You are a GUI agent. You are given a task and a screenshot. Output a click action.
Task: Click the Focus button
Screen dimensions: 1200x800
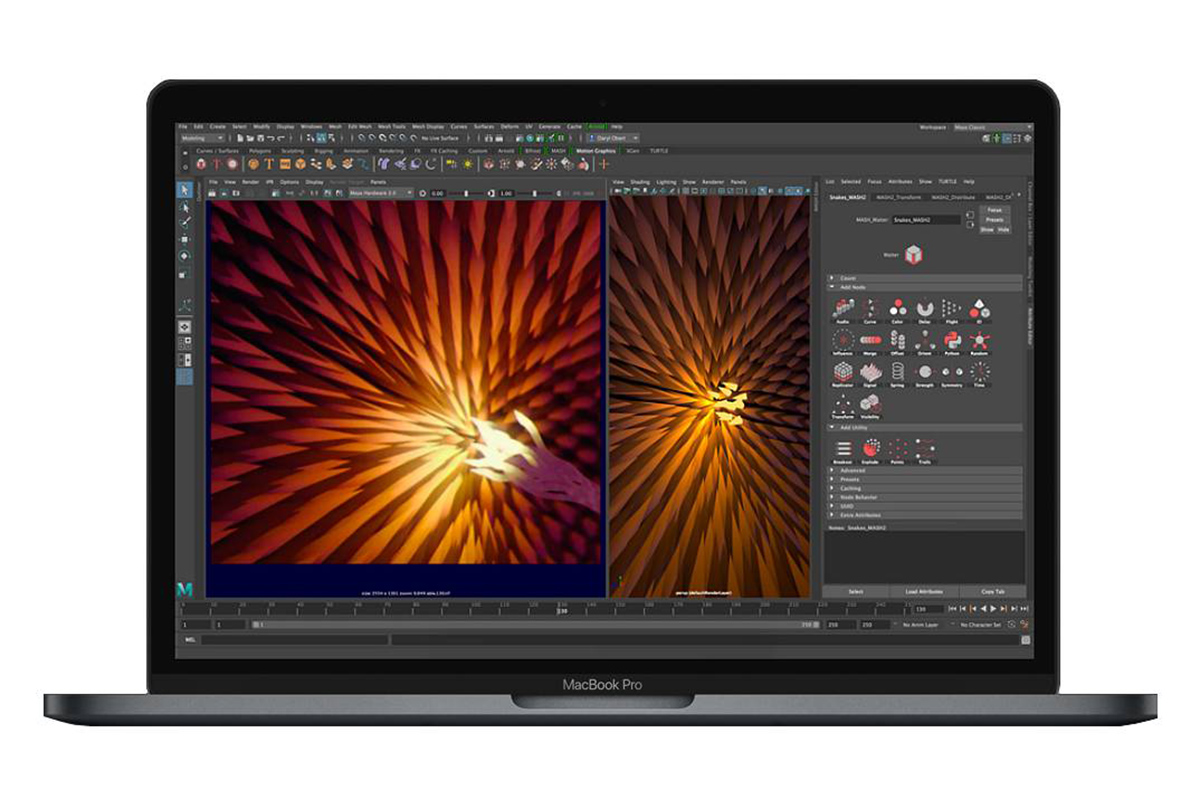point(994,210)
